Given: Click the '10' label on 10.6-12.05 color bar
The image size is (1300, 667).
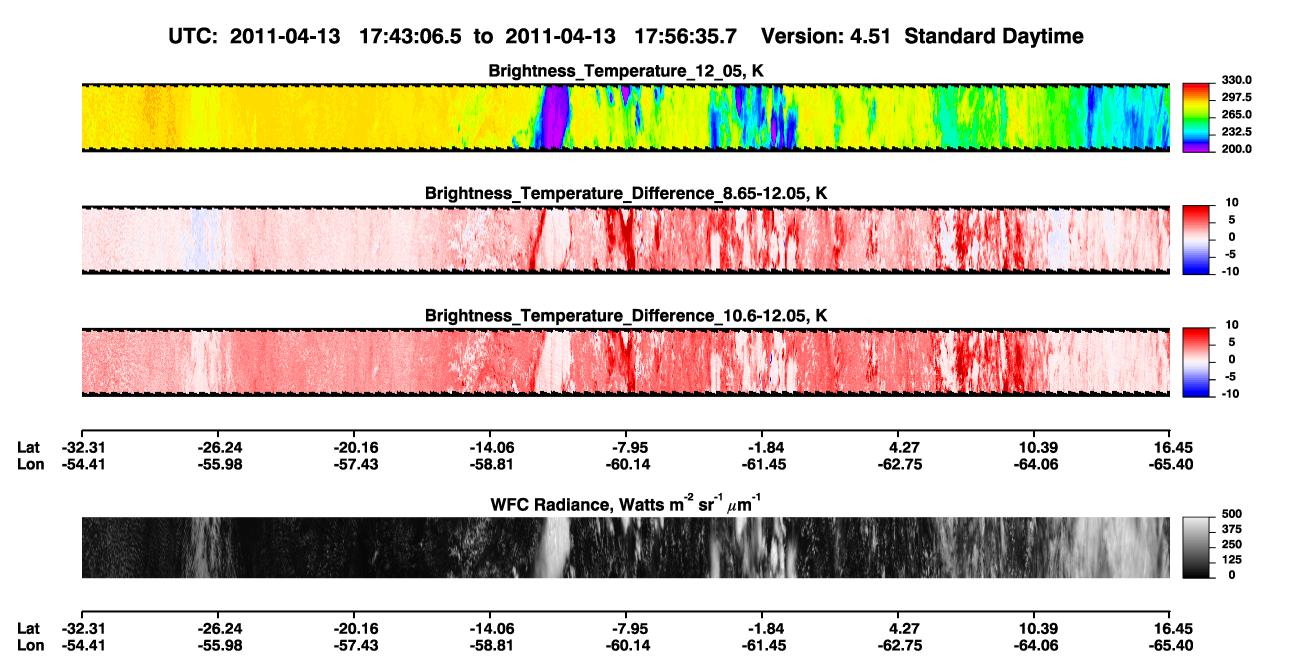Looking at the screenshot, I should click(1233, 324).
